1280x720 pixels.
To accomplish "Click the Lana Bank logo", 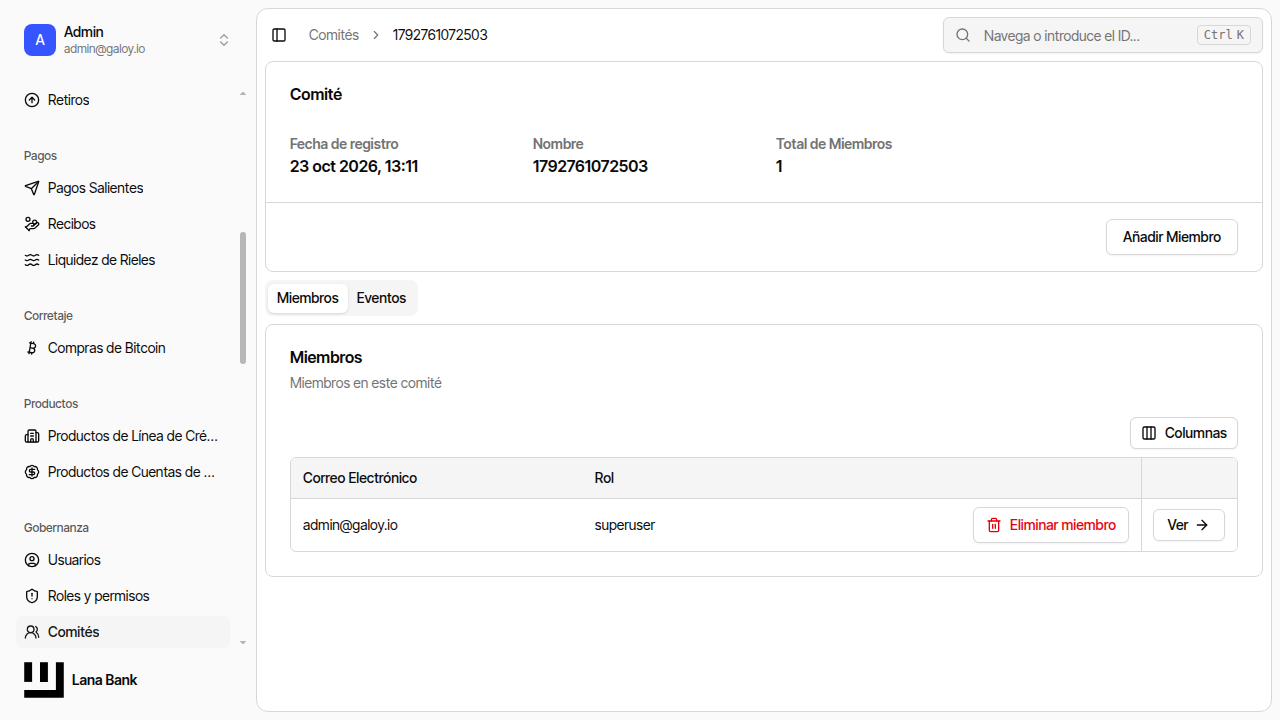I will point(44,680).
